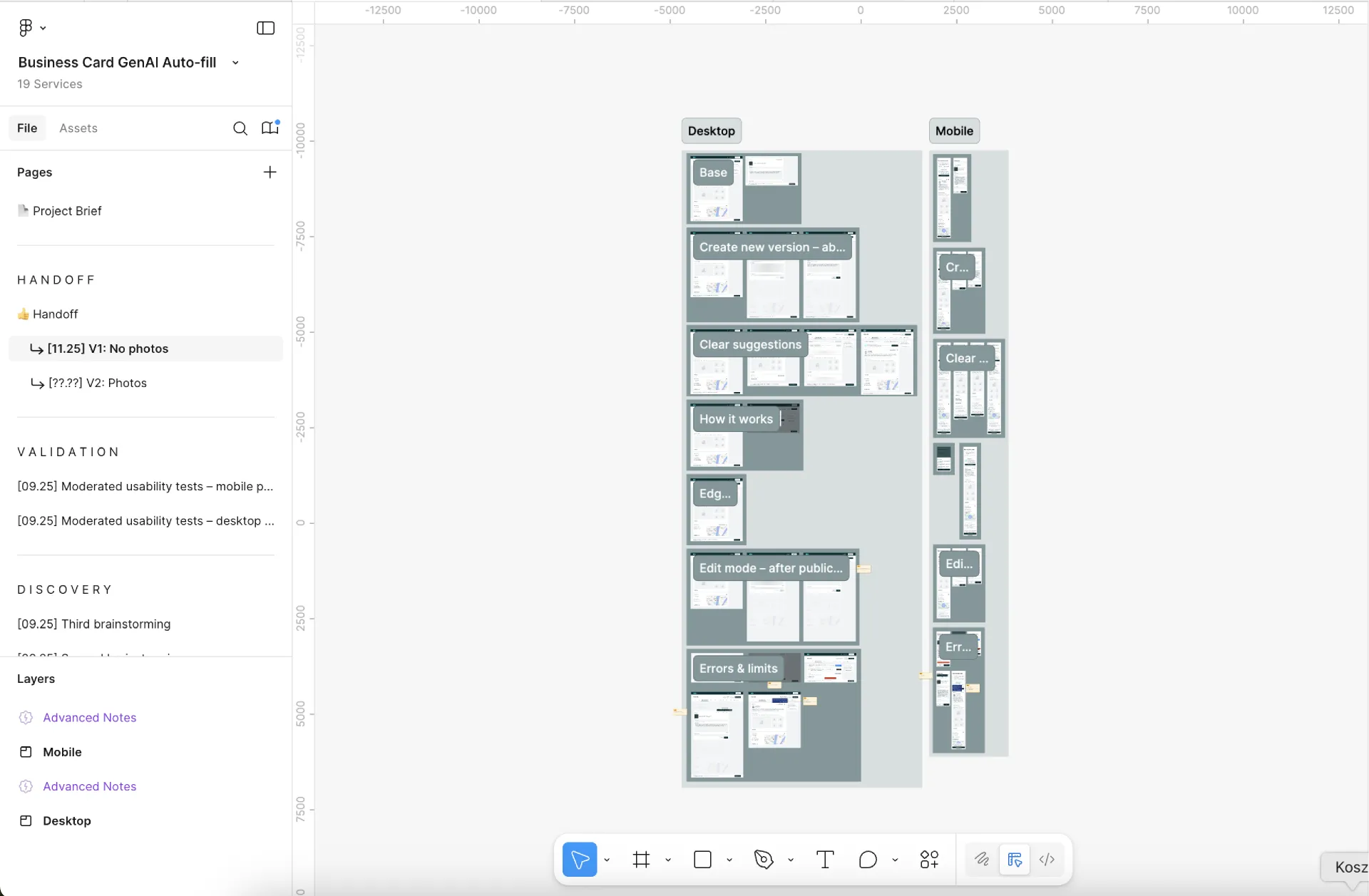Add a new page with plus icon

(x=270, y=172)
